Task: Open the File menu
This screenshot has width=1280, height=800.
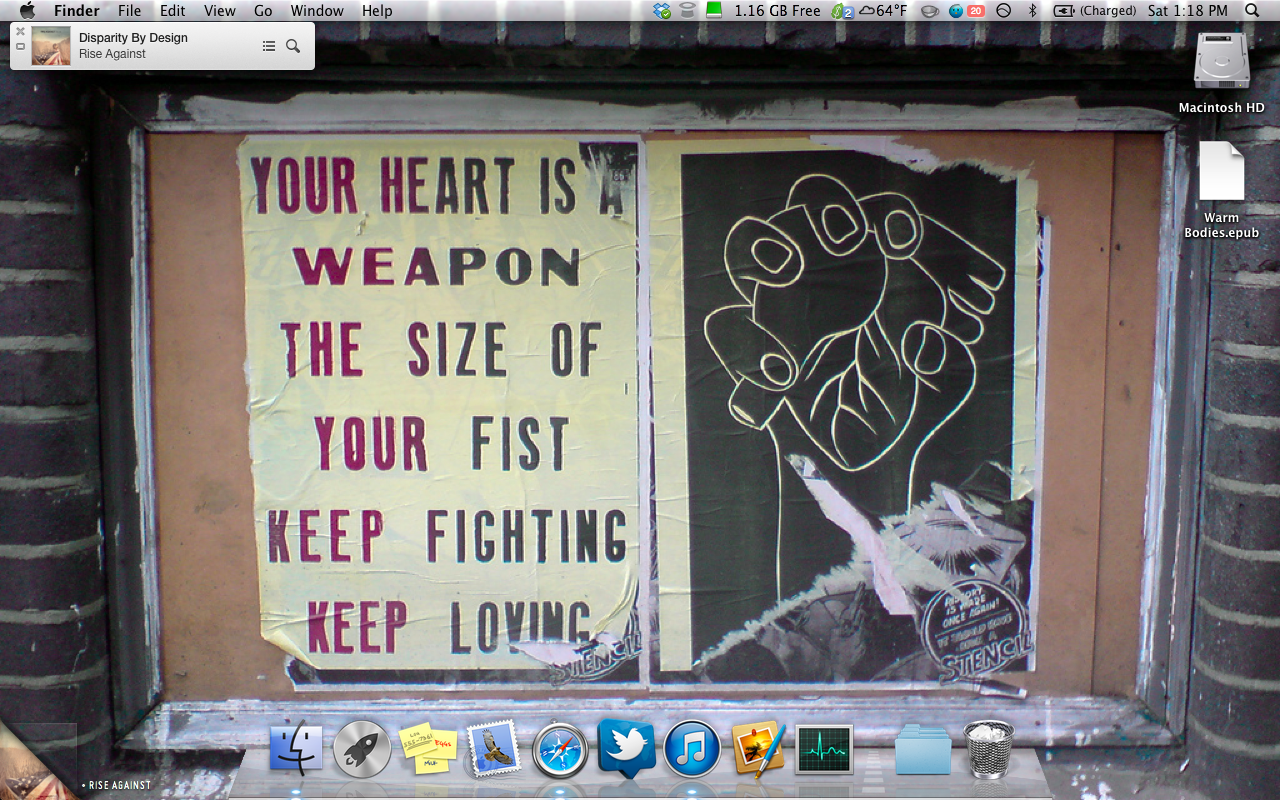Action: click(129, 11)
